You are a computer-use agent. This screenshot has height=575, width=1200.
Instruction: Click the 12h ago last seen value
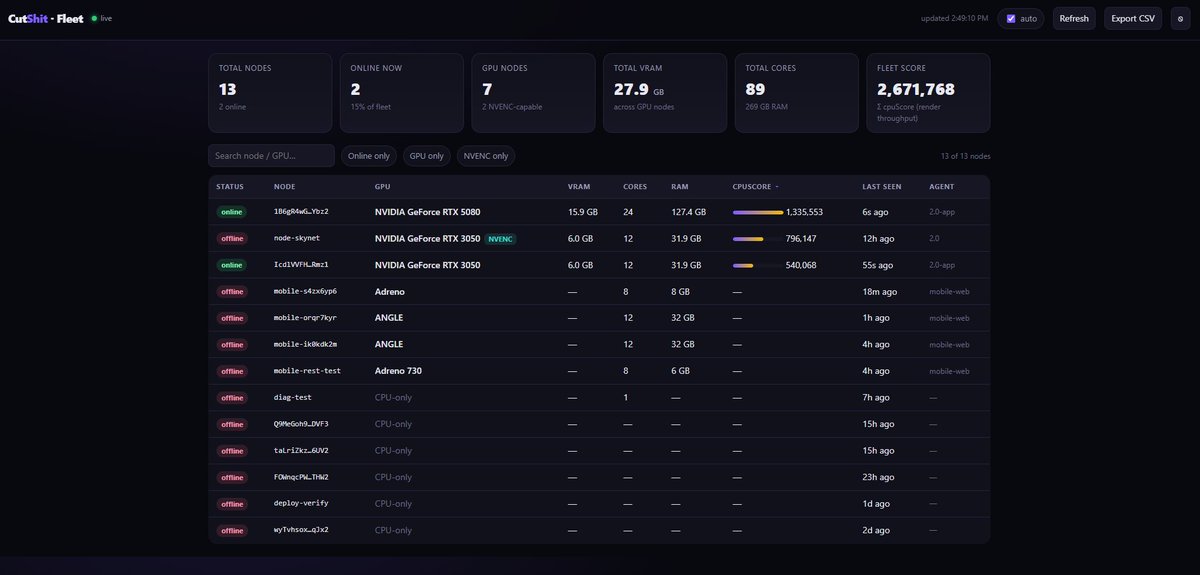879,239
